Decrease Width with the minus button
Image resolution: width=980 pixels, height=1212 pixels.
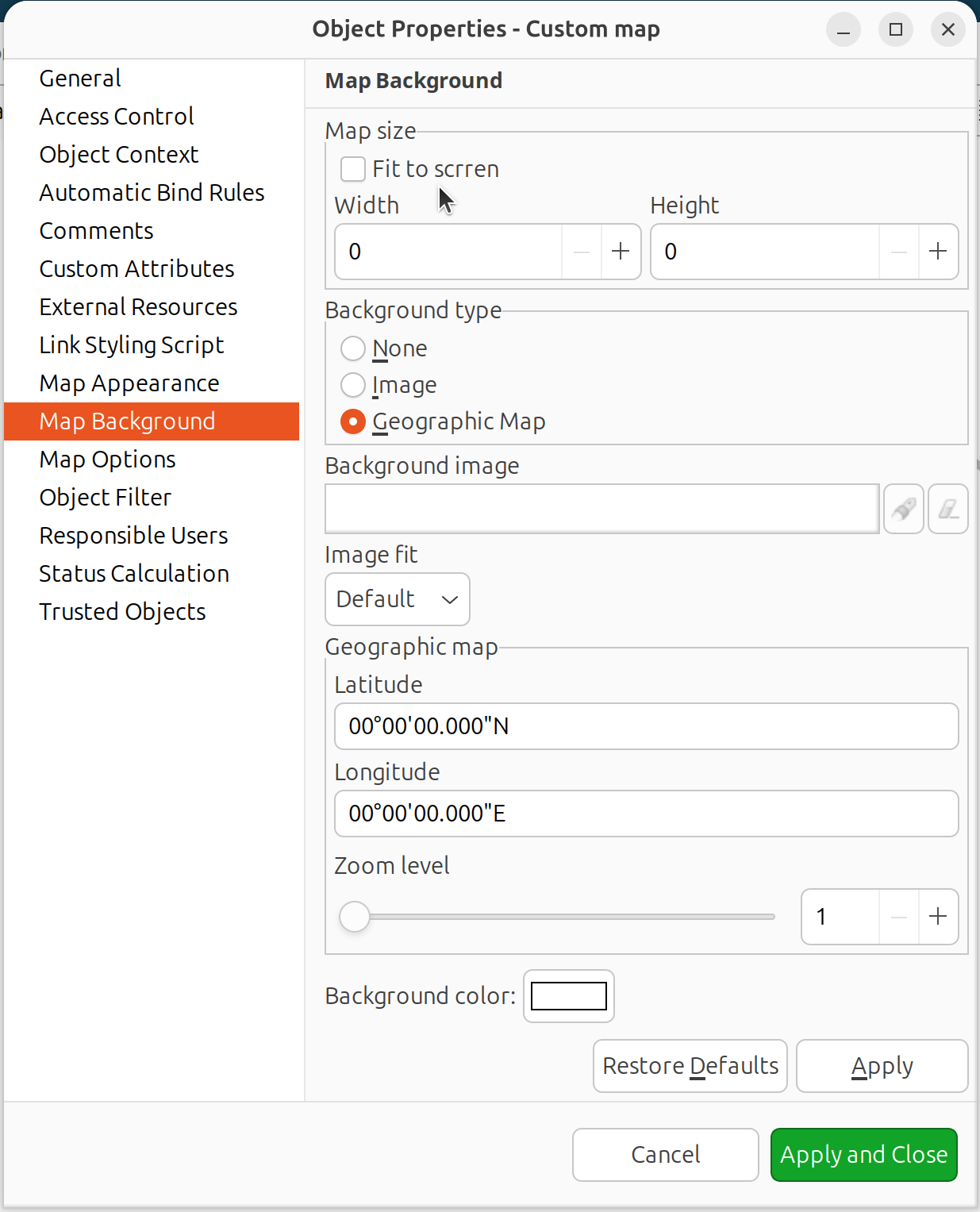[582, 252]
